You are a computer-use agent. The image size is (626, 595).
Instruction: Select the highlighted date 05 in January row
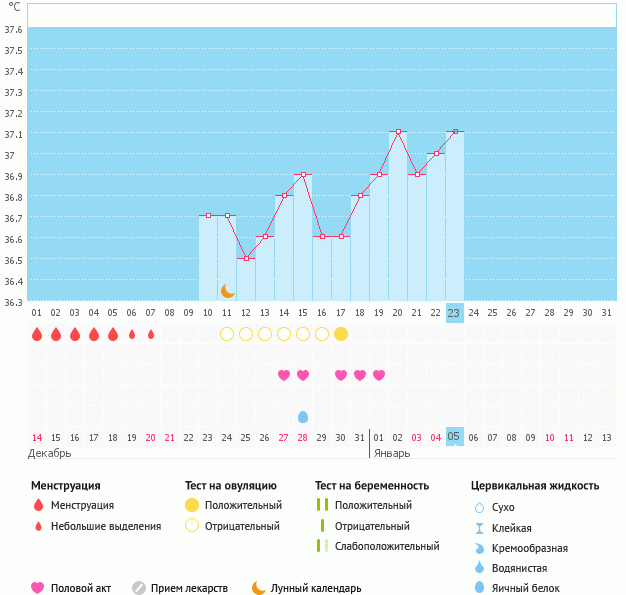pos(454,437)
